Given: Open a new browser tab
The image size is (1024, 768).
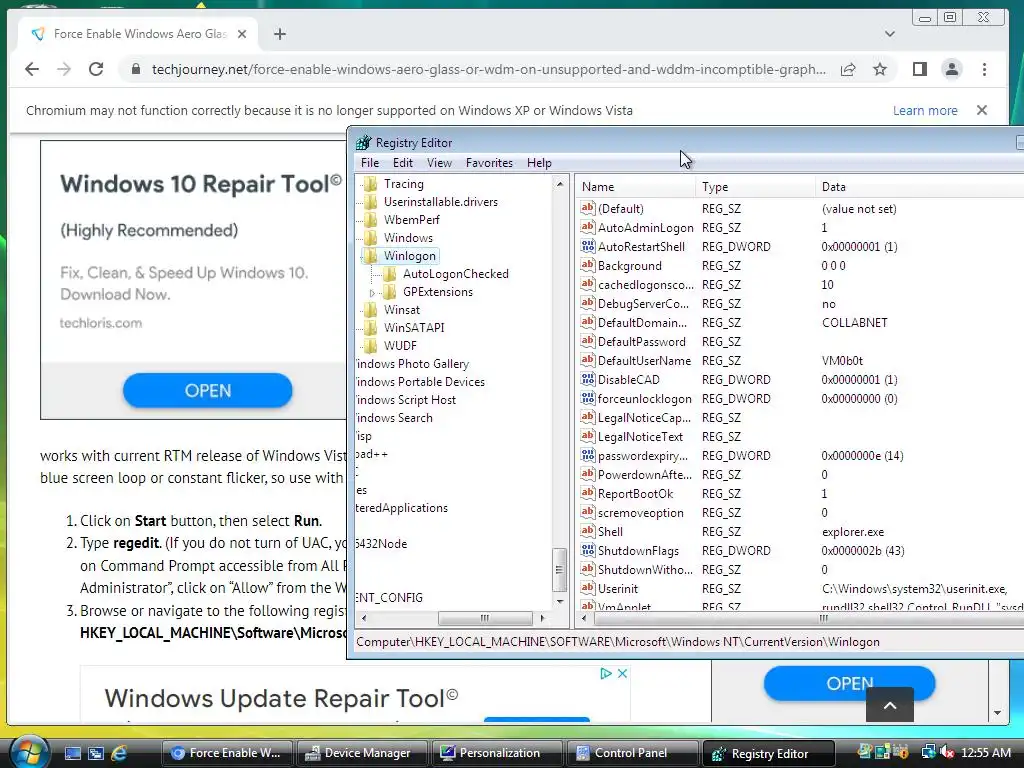Looking at the screenshot, I should coord(280,34).
